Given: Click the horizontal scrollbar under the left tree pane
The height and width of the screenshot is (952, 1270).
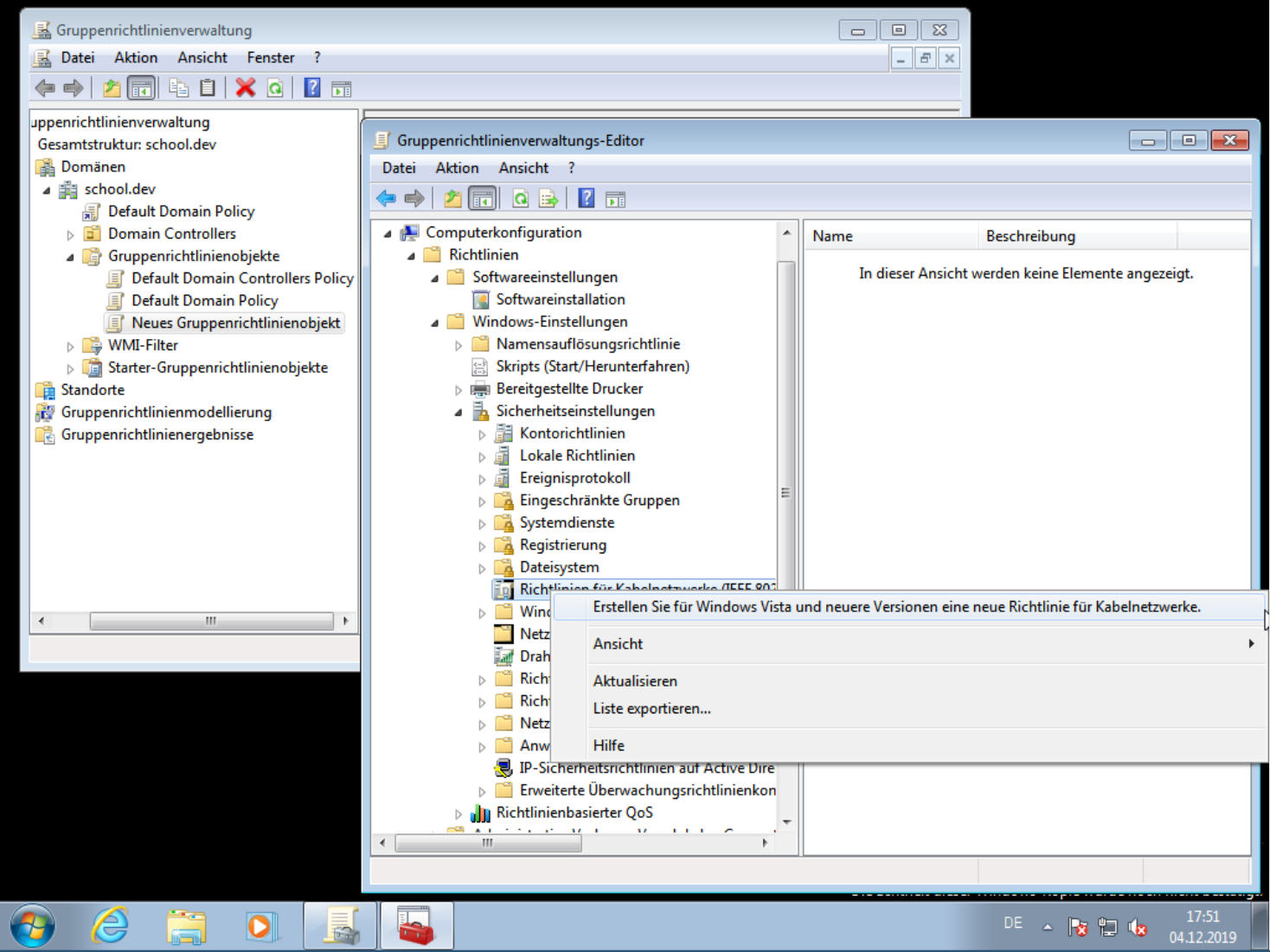Looking at the screenshot, I should point(211,621).
